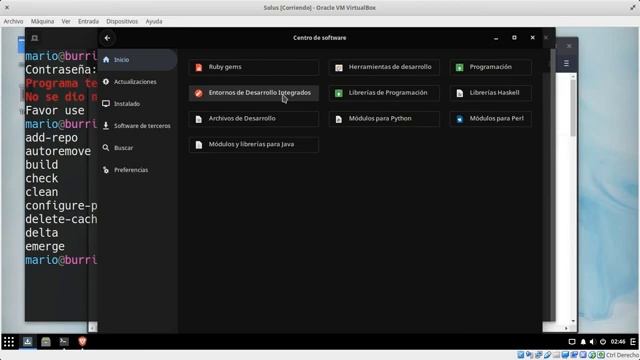This screenshot has width=640, height=360.
Task: Click the file manager taskbar icon
Action: (46, 342)
